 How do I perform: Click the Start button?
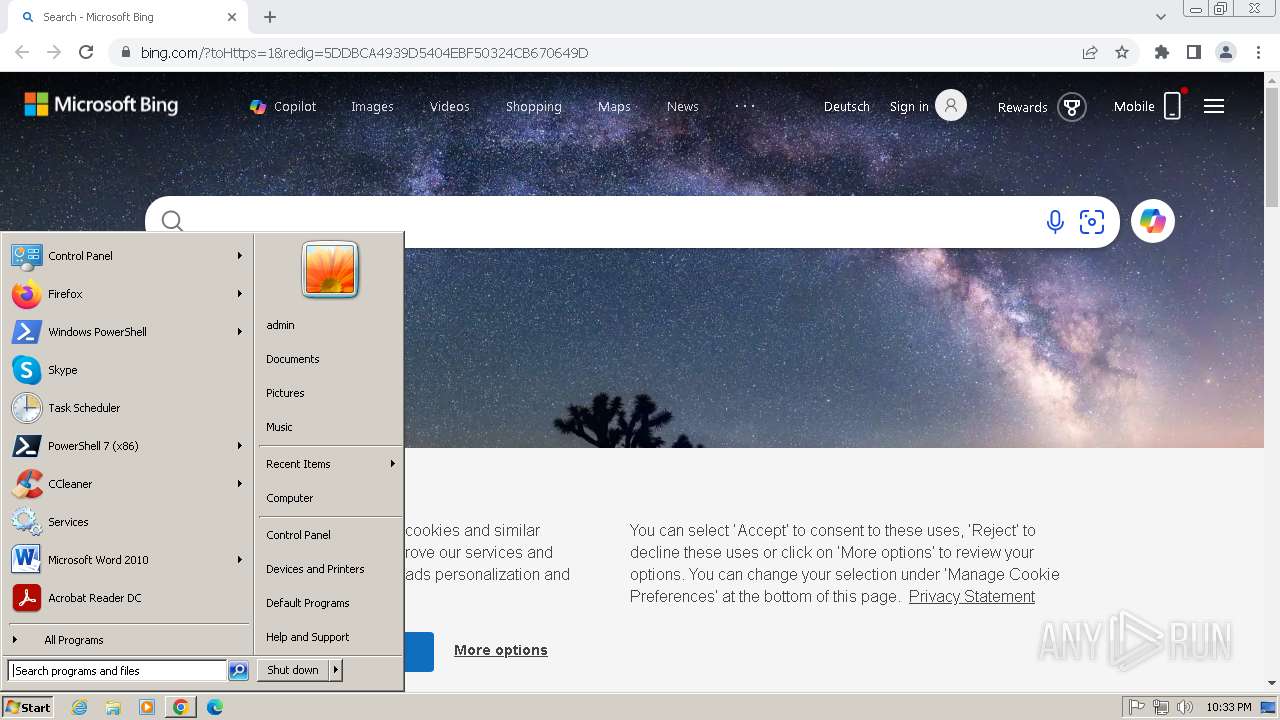(28, 707)
